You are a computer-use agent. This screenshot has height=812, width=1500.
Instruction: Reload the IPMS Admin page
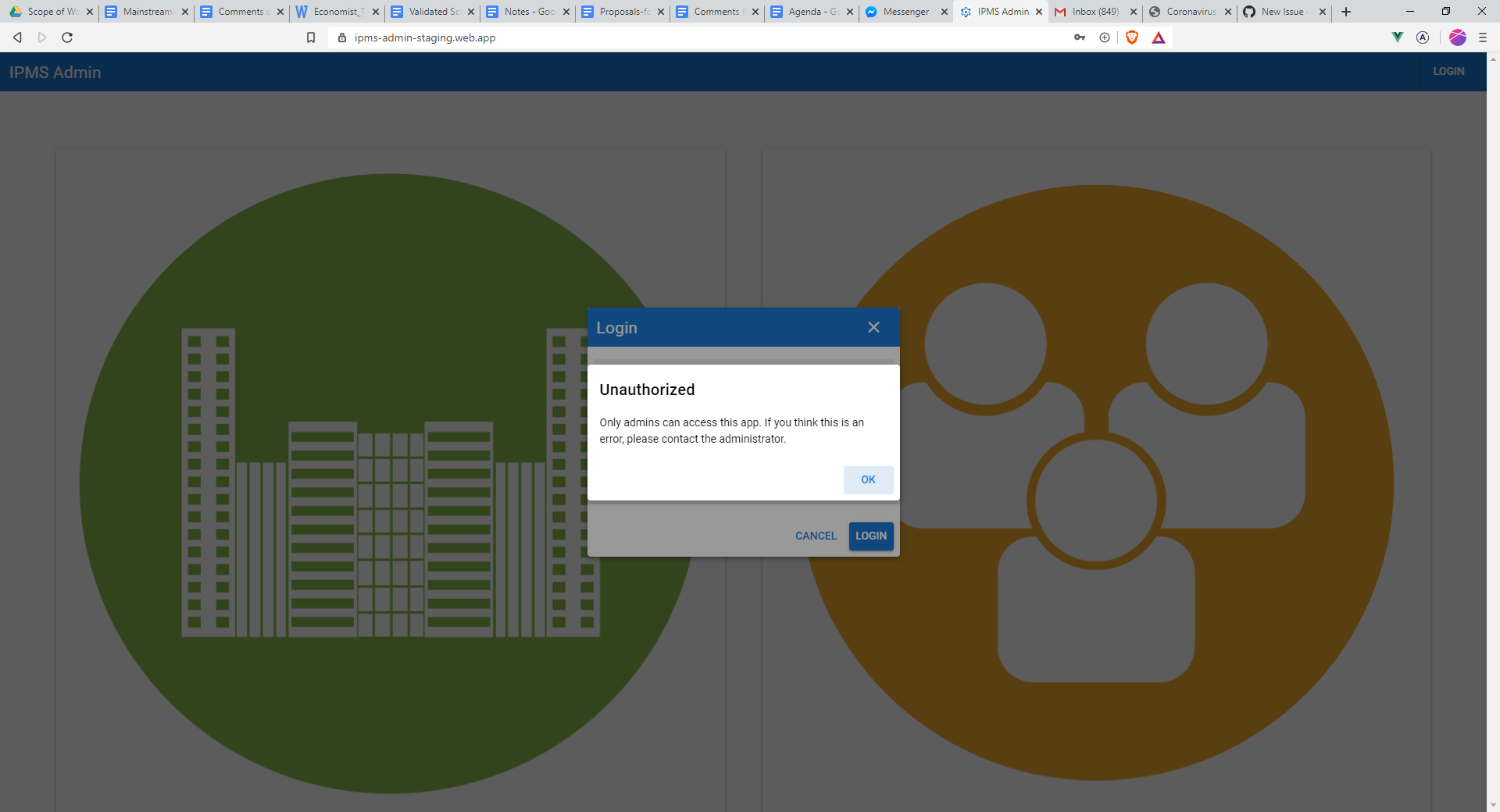click(x=67, y=37)
